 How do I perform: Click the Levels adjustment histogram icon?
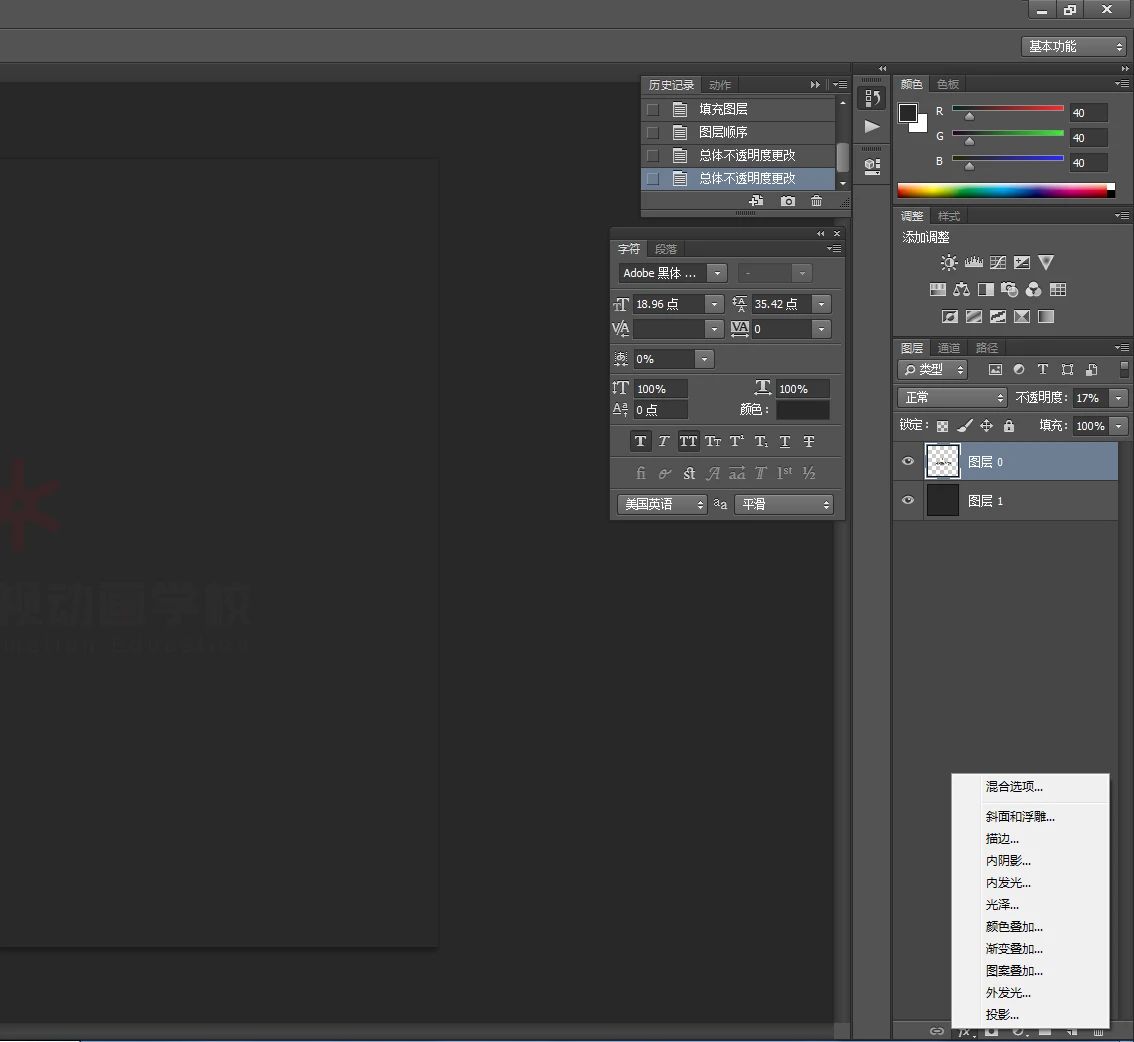pos(973,263)
